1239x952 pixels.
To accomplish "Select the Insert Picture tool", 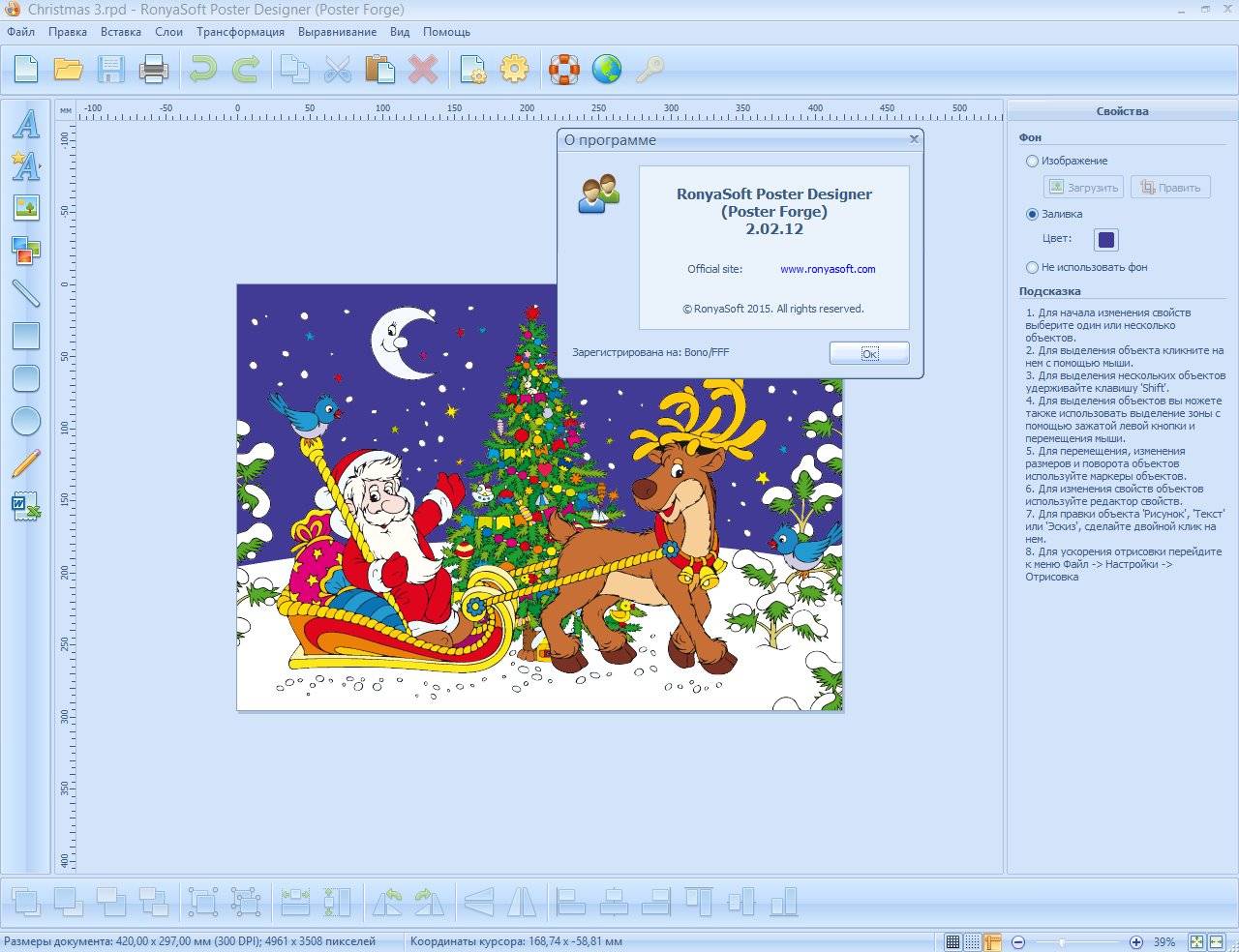I will coord(26,207).
